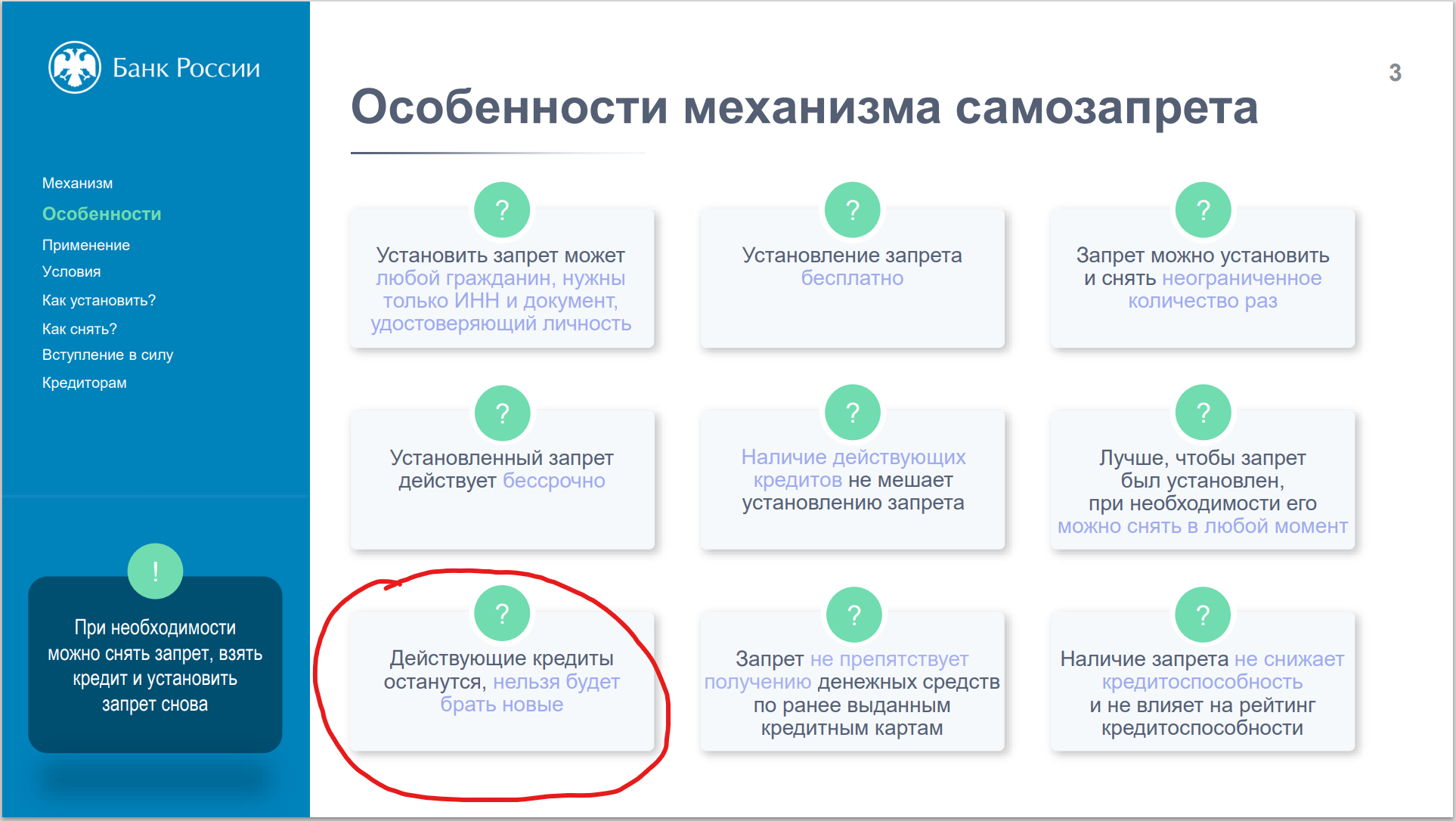Navigate to 'Как установить?' section
The width and height of the screenshot is (1456, 821).
(98, 301)
